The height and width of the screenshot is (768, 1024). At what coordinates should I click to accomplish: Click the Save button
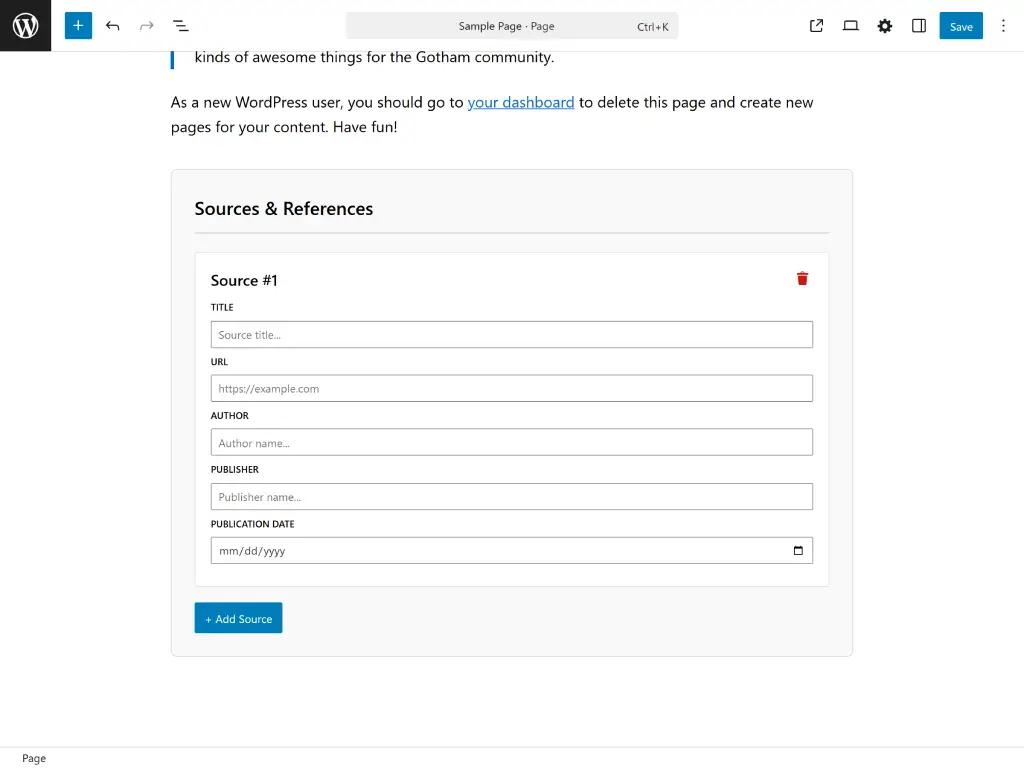click(x=960, y=26)
